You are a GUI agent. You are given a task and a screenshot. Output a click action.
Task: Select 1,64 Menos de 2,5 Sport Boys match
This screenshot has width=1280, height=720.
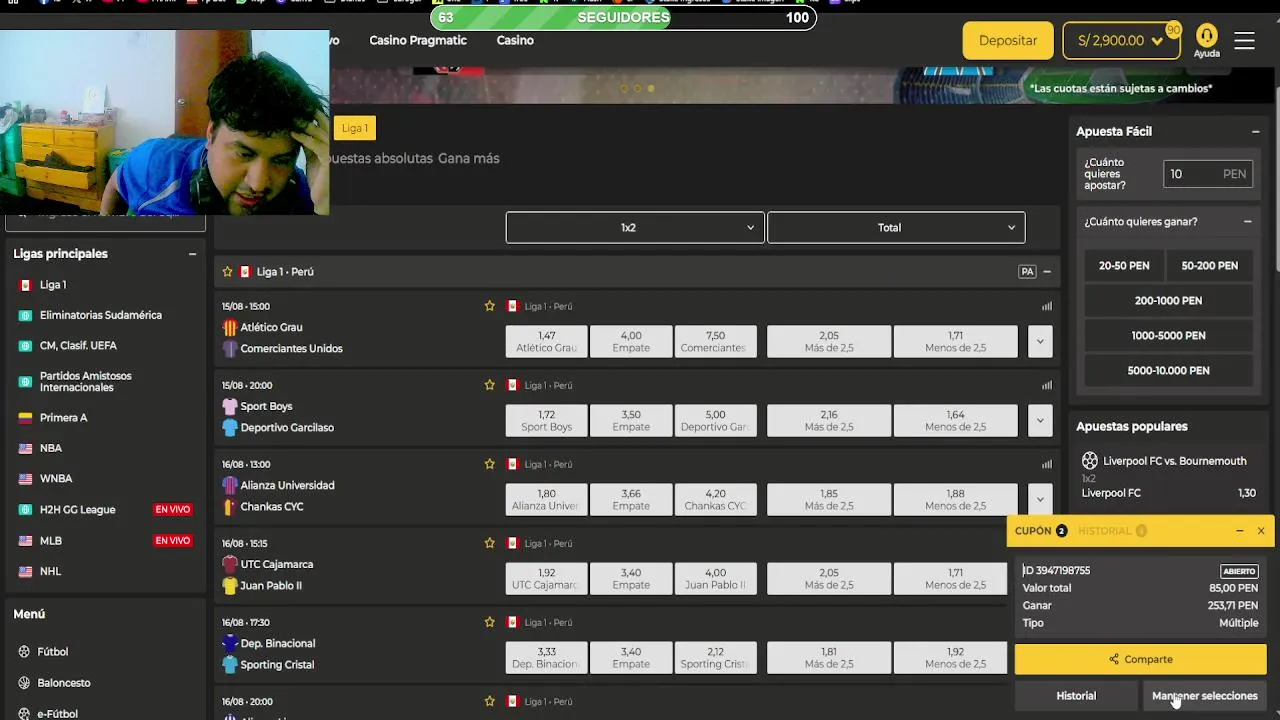[x=955, y=420]
